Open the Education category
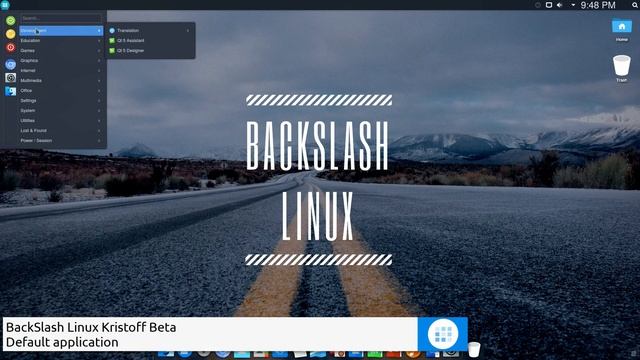 (61, 41)
